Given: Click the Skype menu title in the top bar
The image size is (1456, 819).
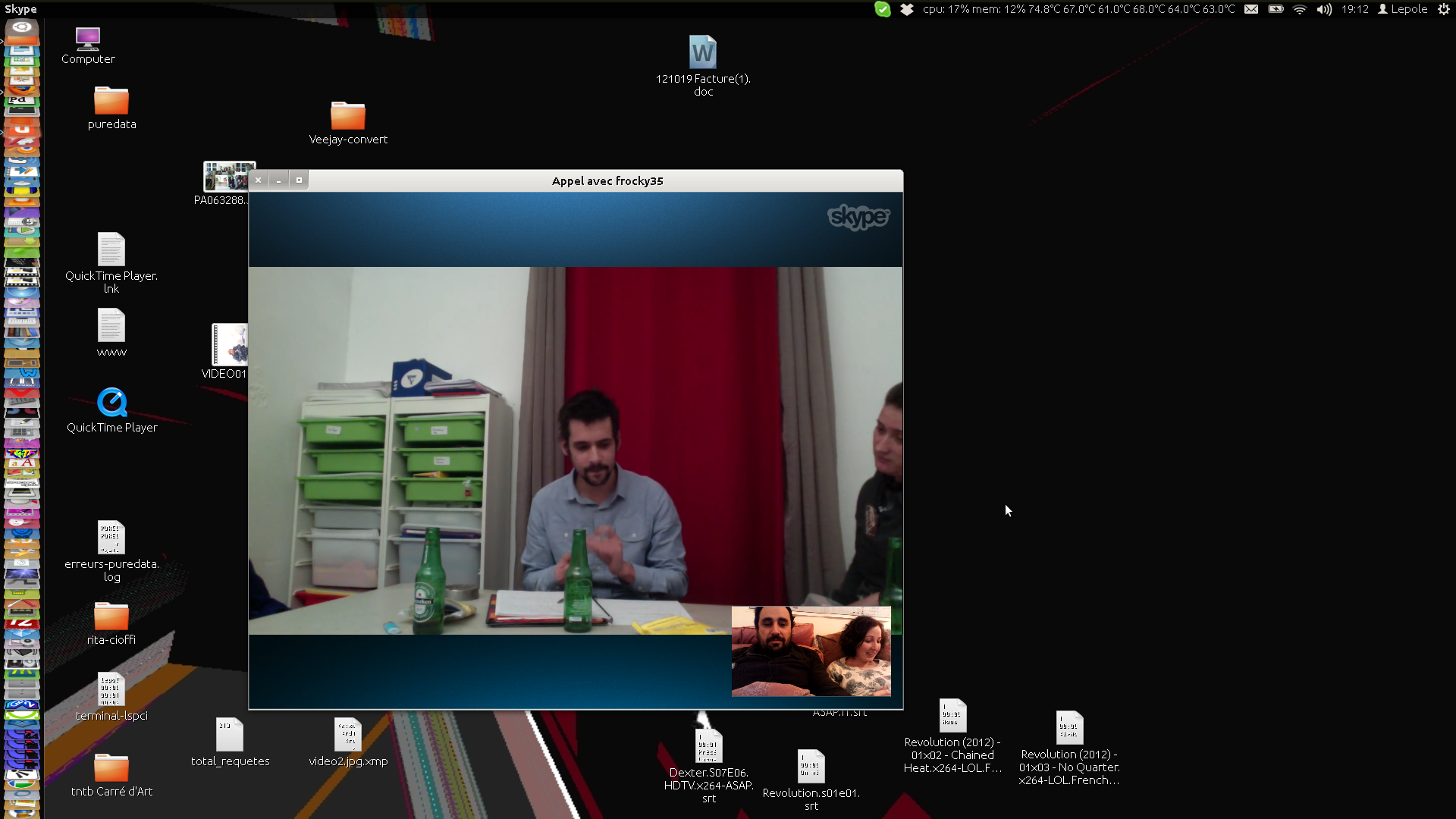Looking at the screenshot, I should (x=20, y=9).
